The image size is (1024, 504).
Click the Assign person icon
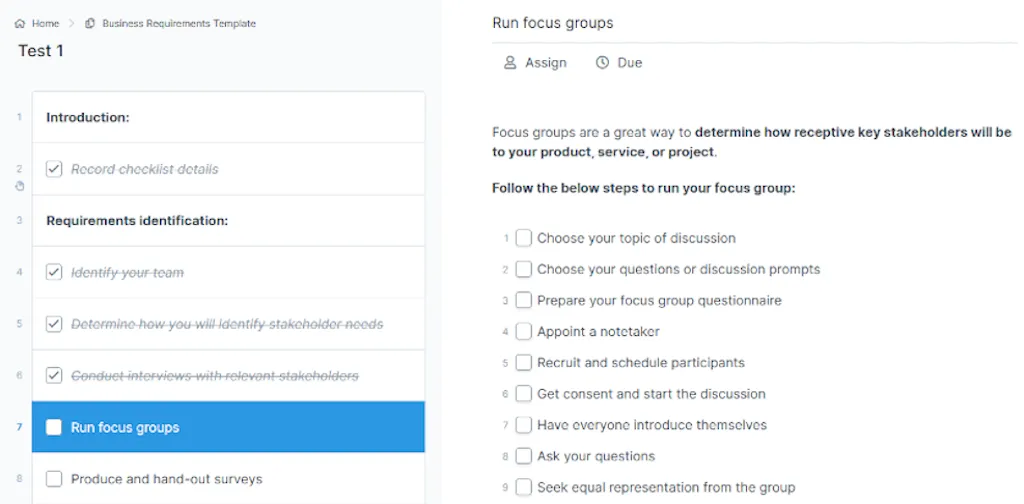click(x=510, y=63)
